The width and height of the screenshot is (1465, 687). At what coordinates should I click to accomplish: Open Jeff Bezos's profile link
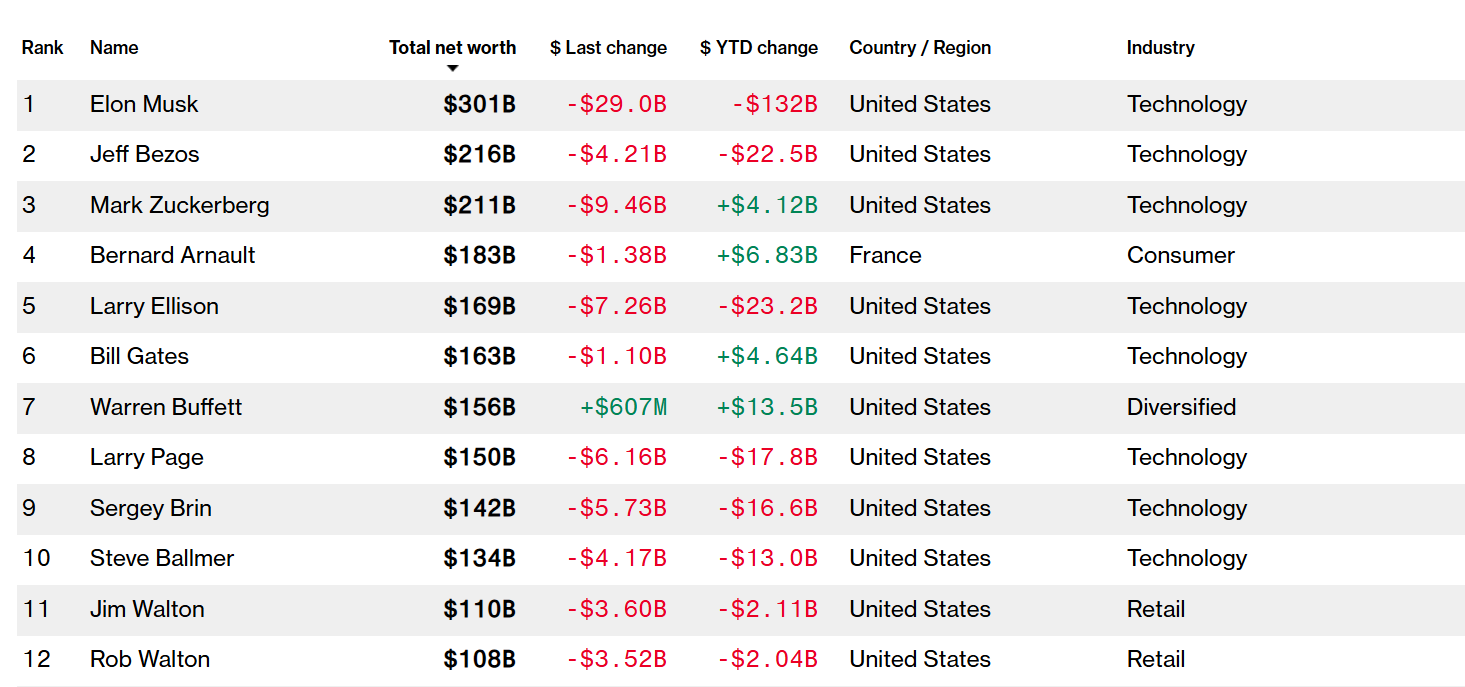[144, 154]
